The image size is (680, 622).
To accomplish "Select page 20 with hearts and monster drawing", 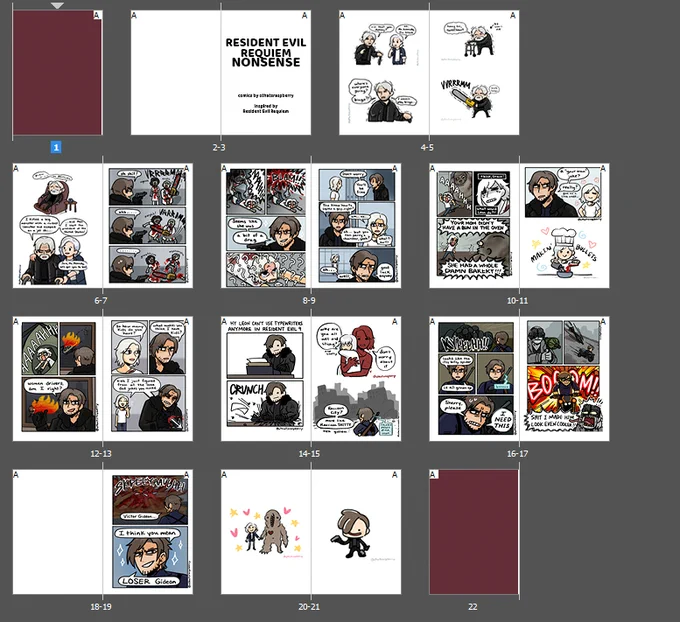I will (x=266, y=532).
